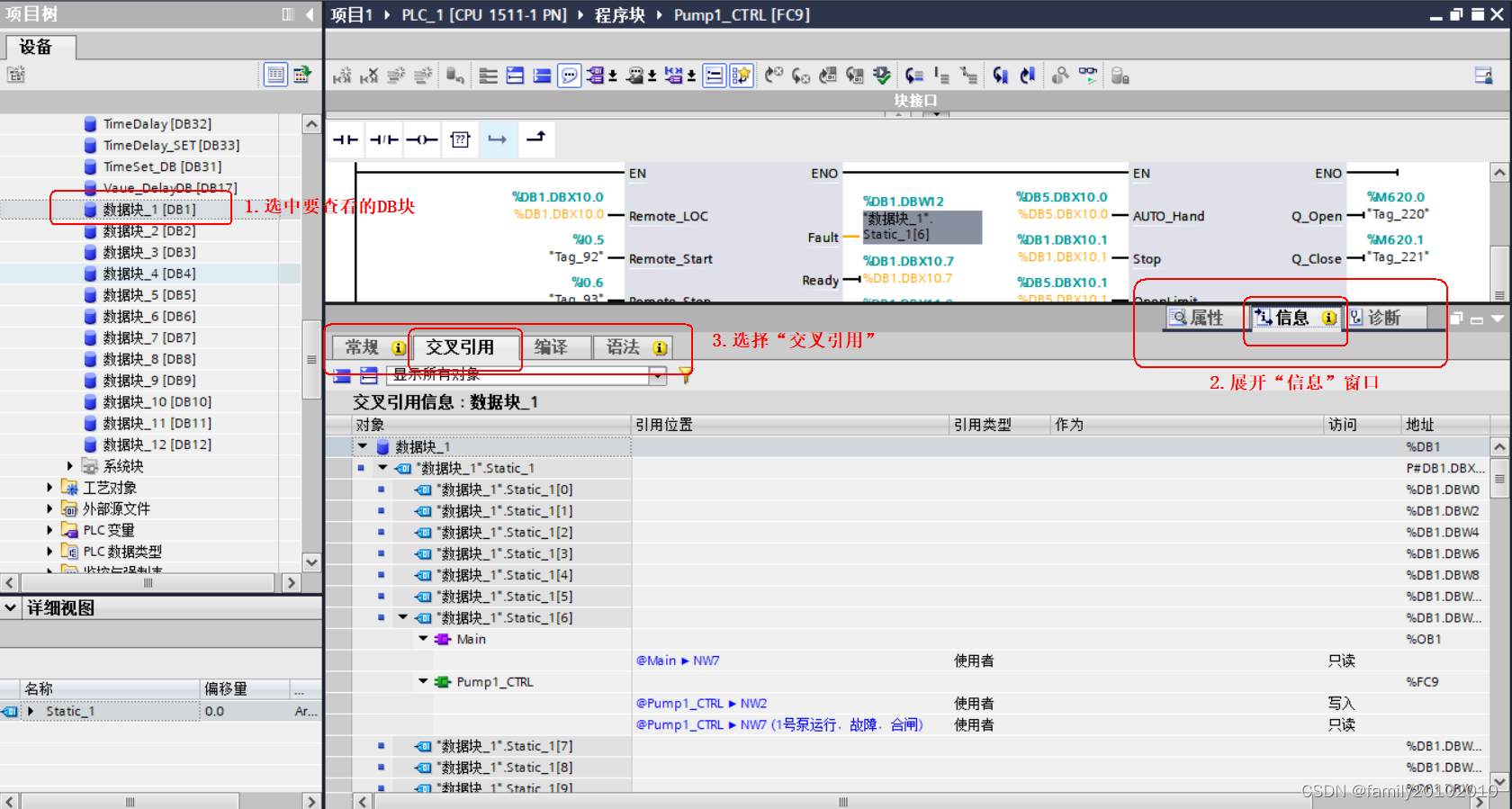Click the close branch icon
1512x809 pixels.
pos(535,138)
